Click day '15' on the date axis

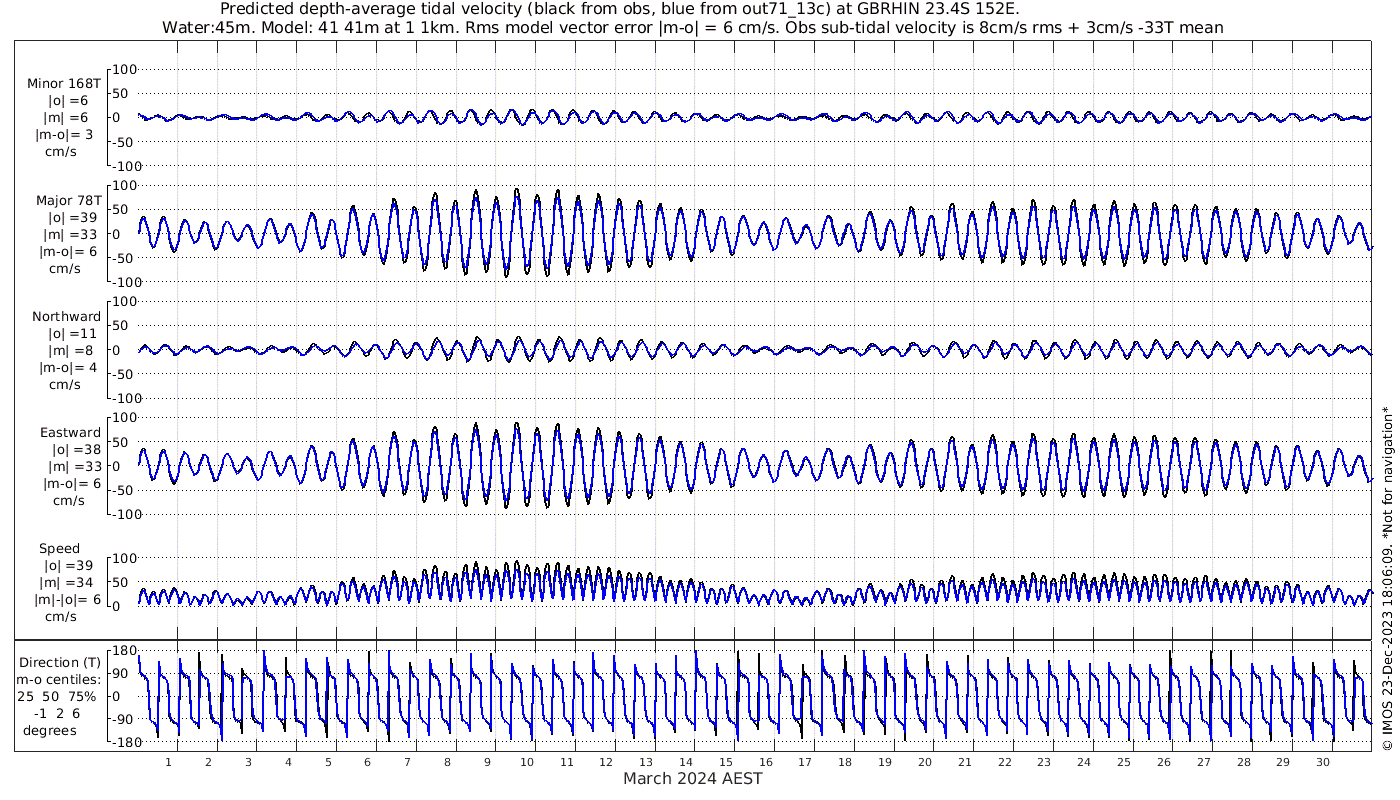click(x=726, y=762)
